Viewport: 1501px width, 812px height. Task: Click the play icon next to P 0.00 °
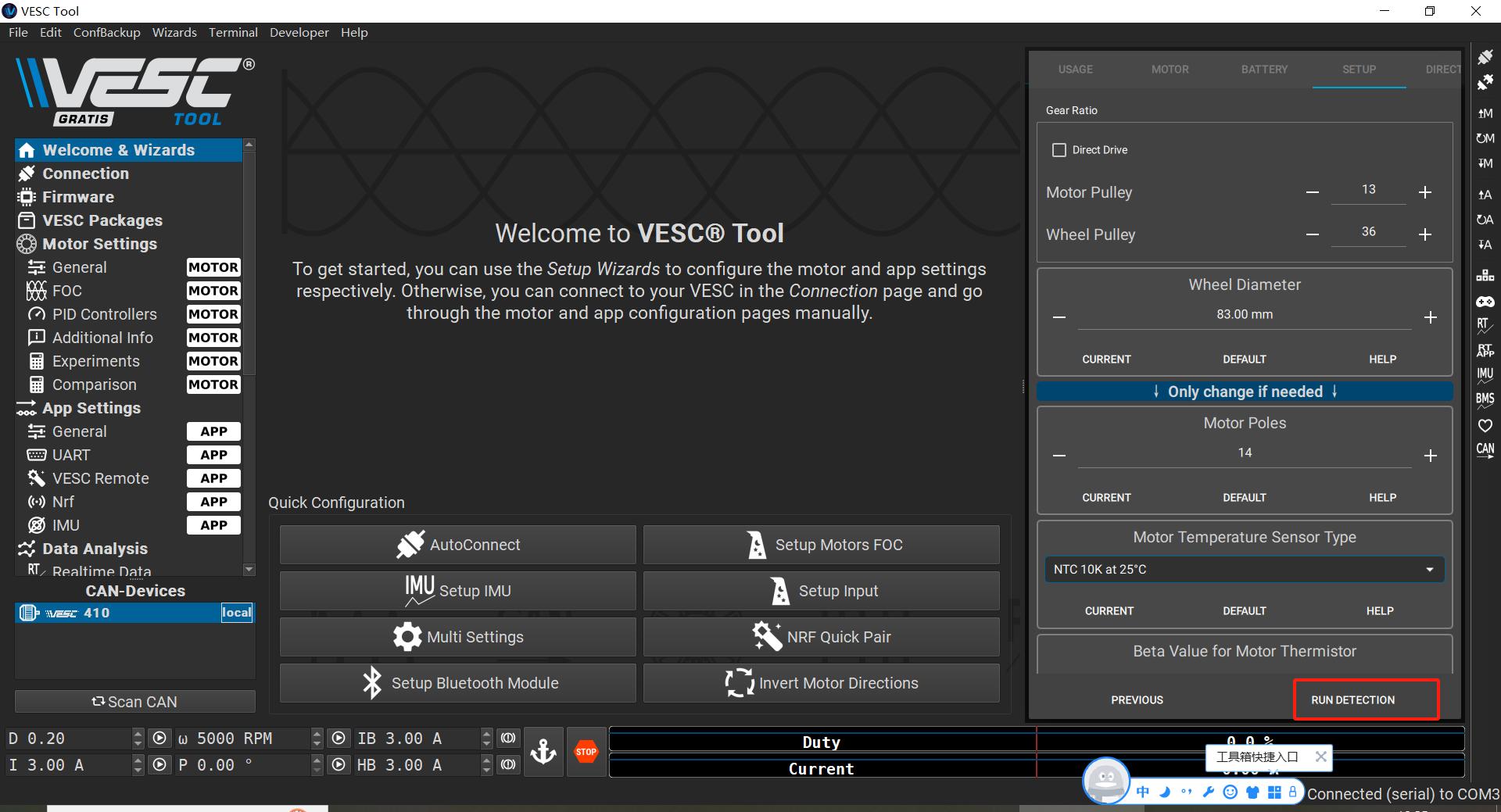(338, 765)
